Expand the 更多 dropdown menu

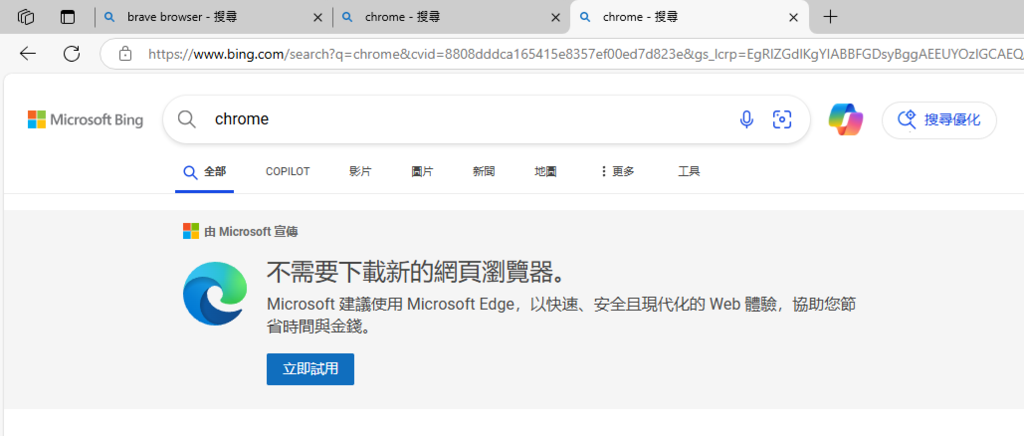tap(616, 172)
